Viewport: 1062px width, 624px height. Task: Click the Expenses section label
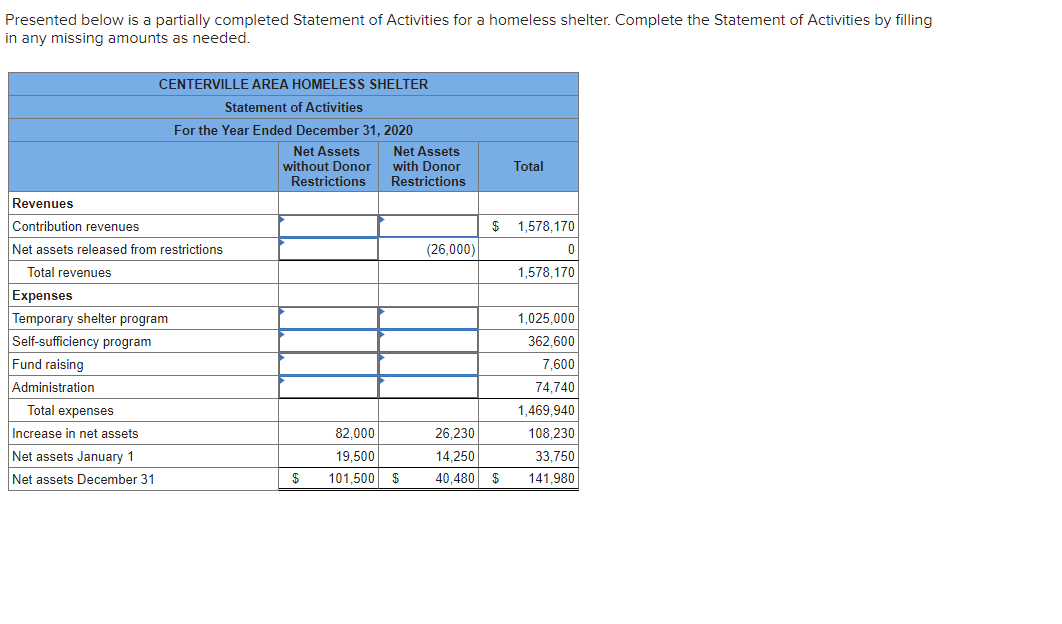(42, 295)
